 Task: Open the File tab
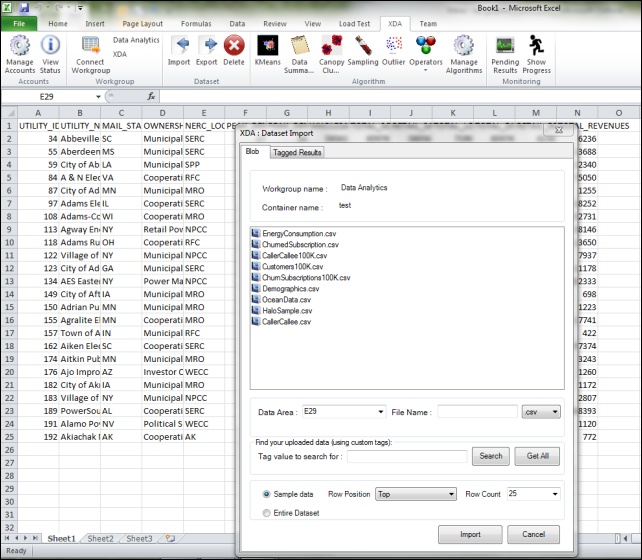pos(19,23)
